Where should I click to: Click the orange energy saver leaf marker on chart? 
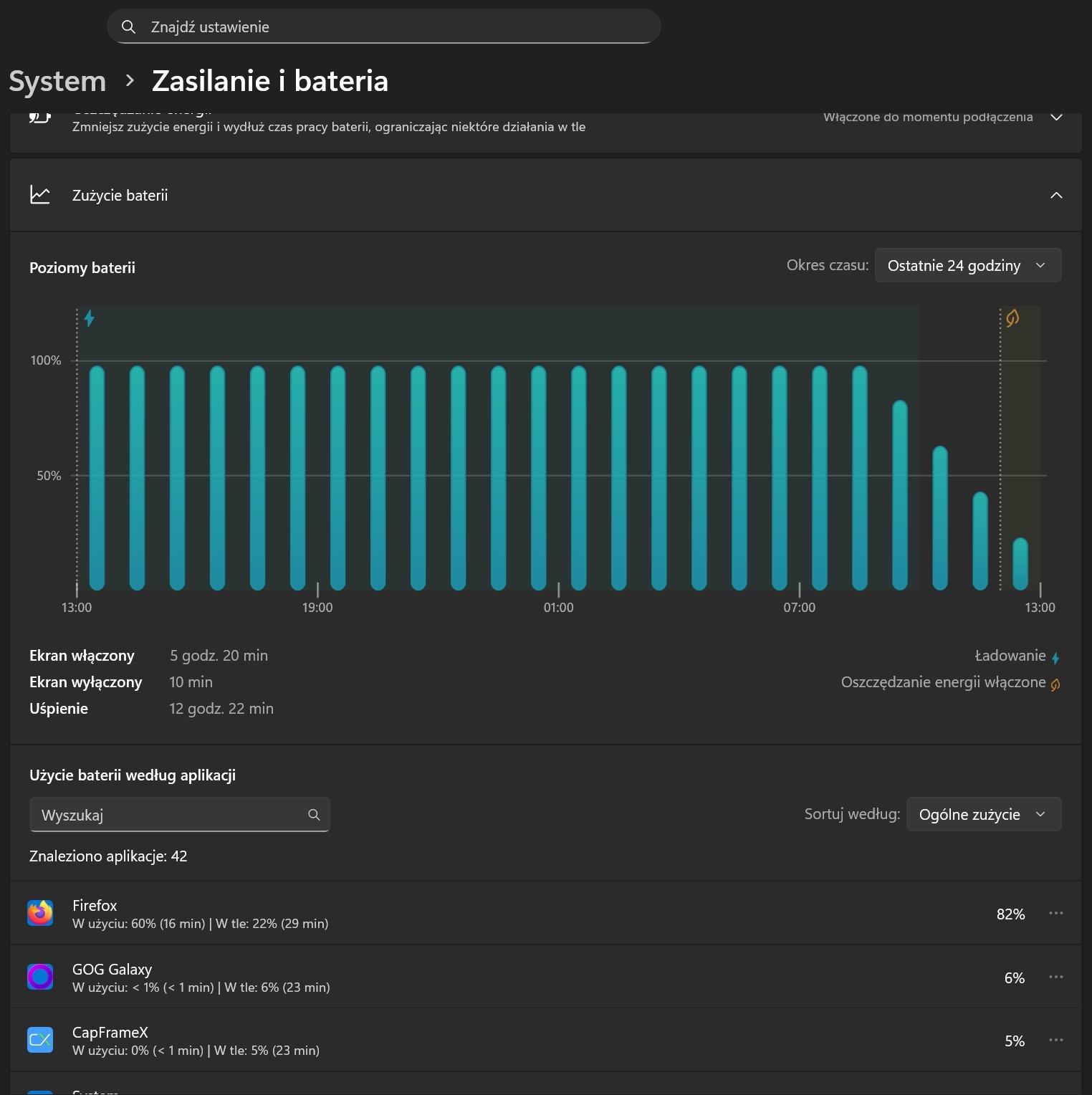(1012, 318)
